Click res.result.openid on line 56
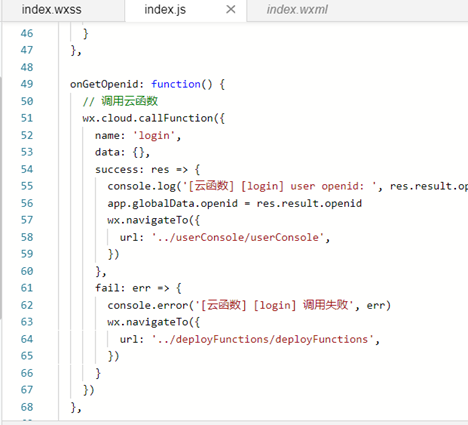The width and height of the screenshot is (468, 425). pos(309,203)
